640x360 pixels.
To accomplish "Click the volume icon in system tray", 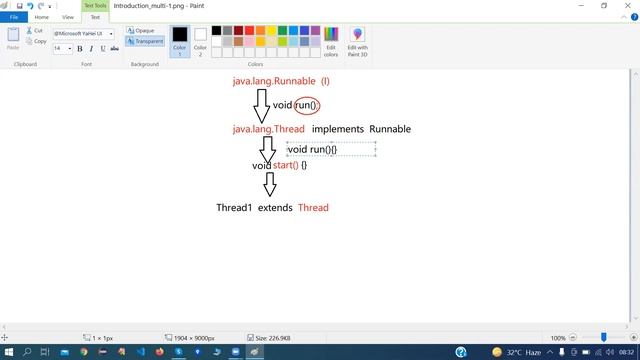I will click(x=610, y=352).
